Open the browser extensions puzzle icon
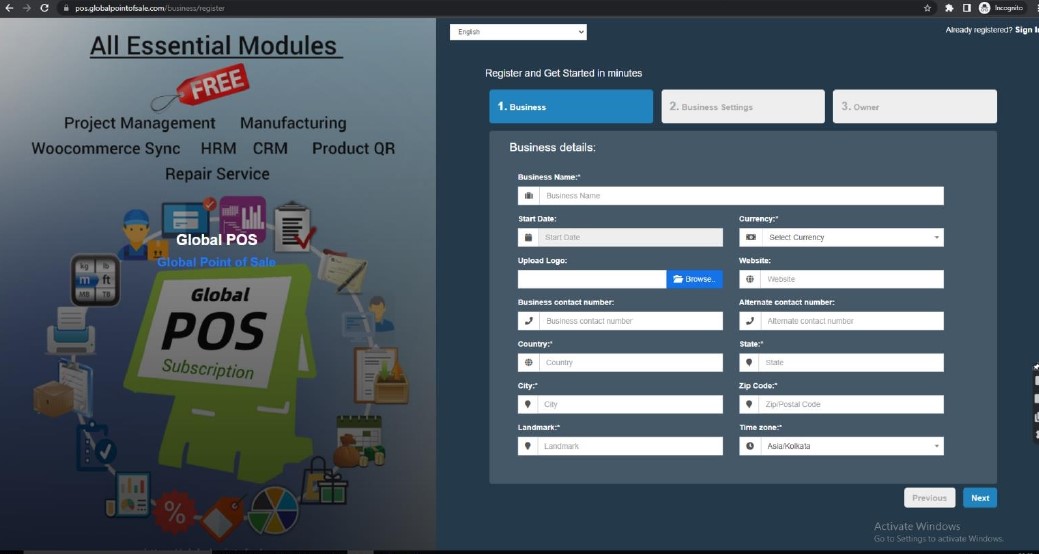The image size is (1039, 554). point(948,8)
